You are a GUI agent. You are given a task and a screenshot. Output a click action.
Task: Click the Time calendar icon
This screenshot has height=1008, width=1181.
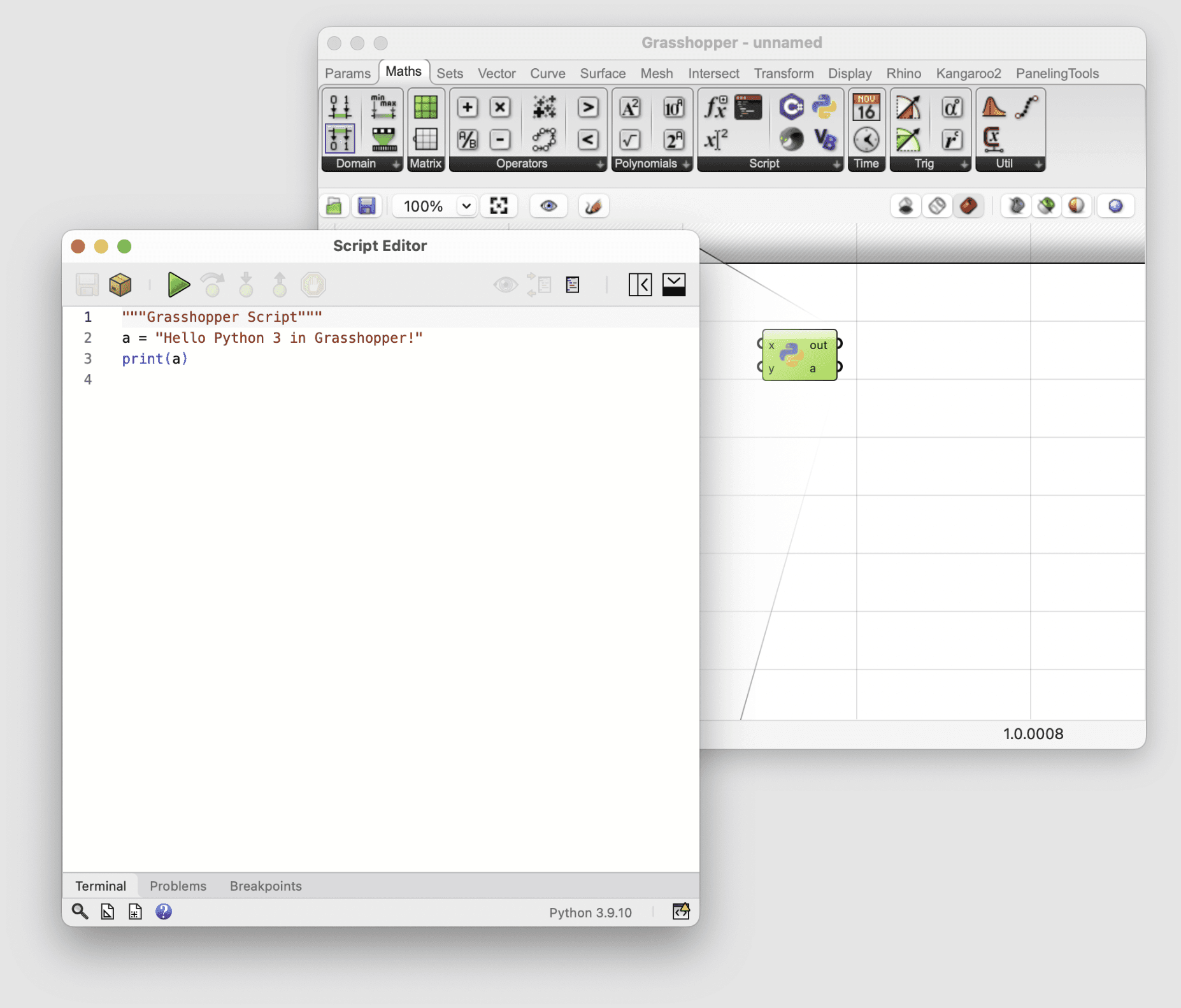coord(866,107)
